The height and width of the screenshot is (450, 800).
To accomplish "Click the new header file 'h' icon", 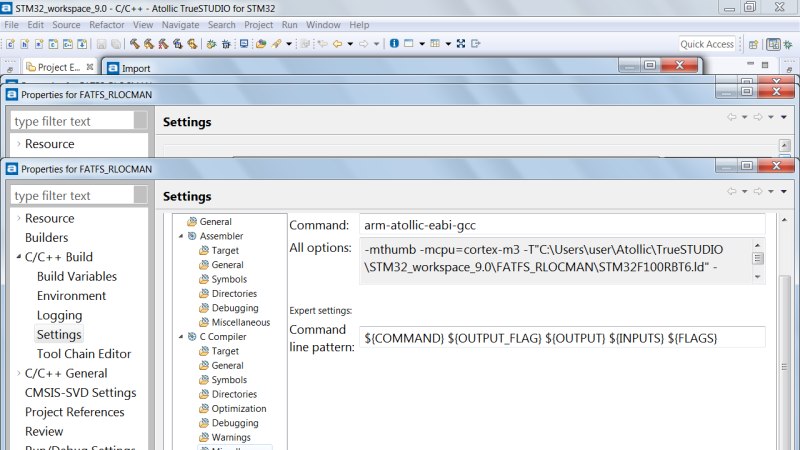I will pyautogui.click(x=24, y=44).
